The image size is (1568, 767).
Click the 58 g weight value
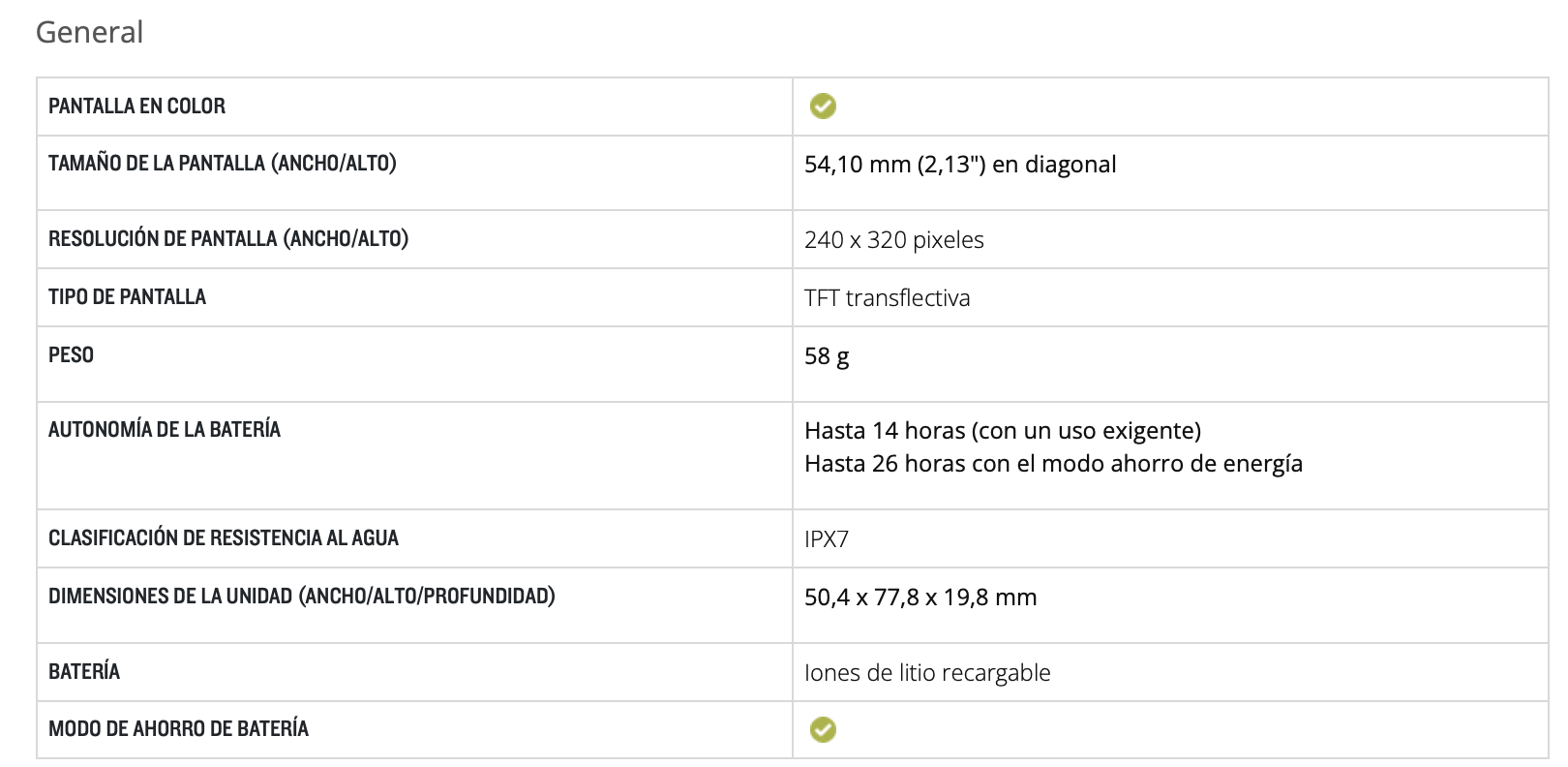point(827,356)
